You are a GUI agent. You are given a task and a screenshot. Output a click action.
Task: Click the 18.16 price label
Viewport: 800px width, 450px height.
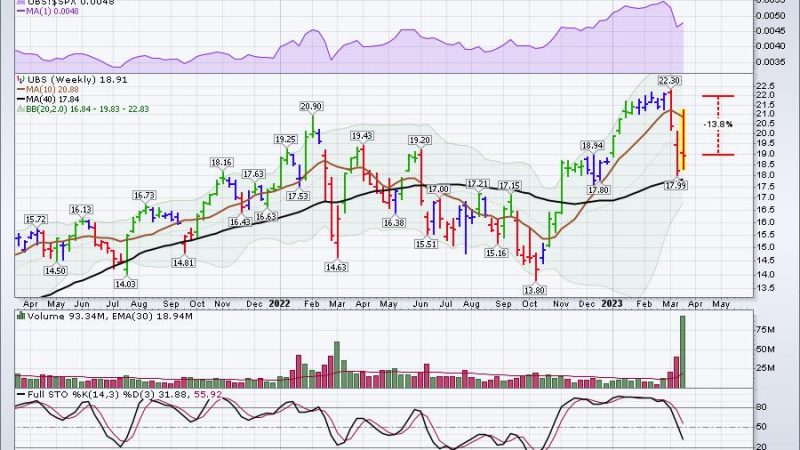click(221, 162)
